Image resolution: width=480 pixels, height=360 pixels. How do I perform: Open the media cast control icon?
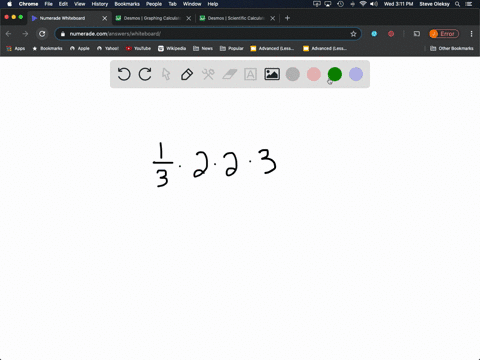coord(417,34)
